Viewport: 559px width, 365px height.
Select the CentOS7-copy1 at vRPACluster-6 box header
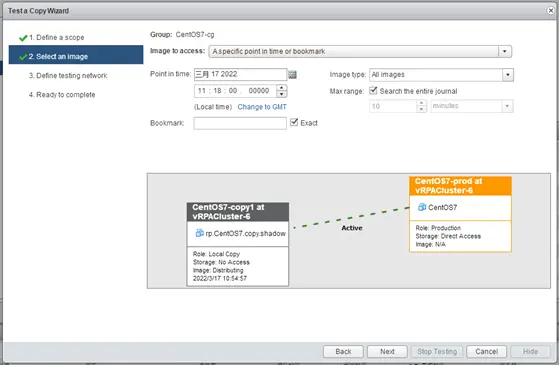[238, 212]
